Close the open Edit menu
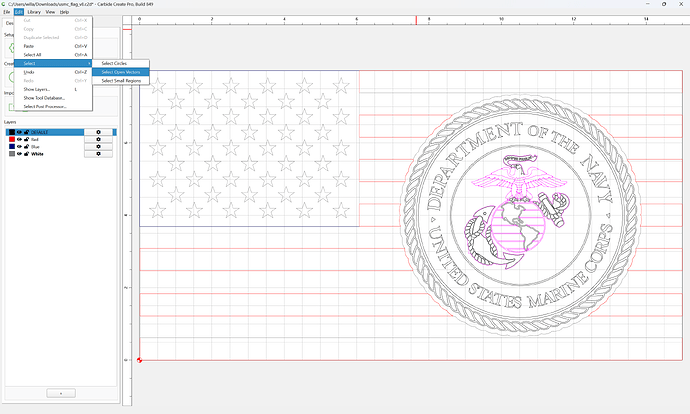Image resolution: width=690 pixels, height=414 pixels. point(18,12)
